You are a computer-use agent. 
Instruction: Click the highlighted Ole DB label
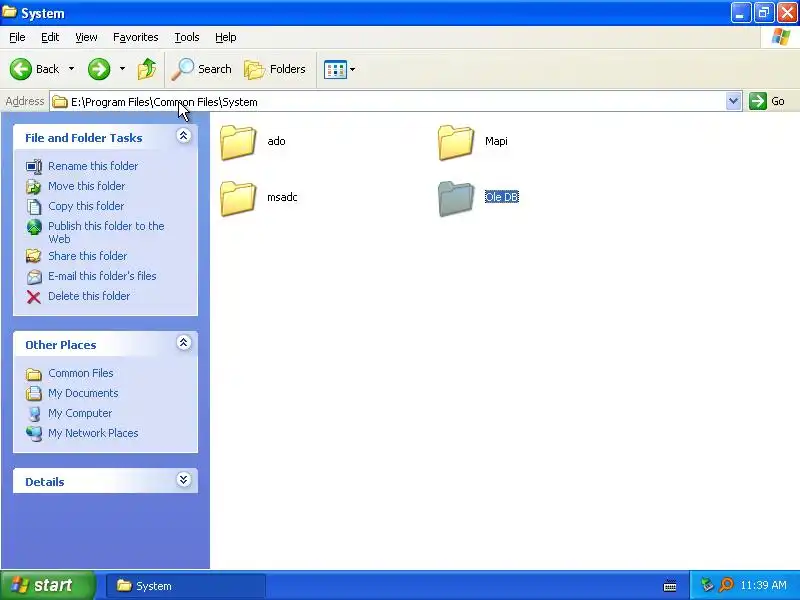tap(502, 197)
